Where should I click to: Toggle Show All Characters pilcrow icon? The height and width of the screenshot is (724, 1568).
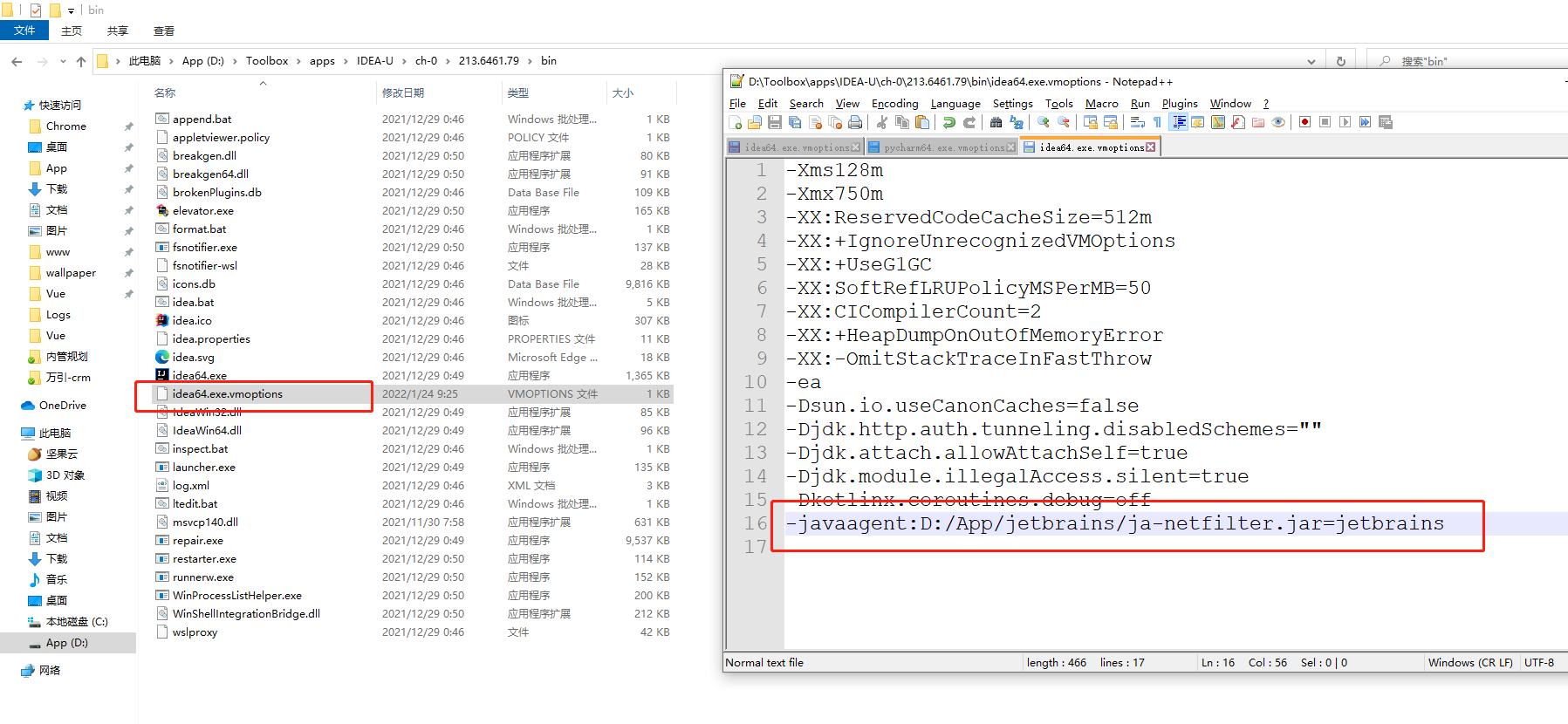click(1157, 122)
